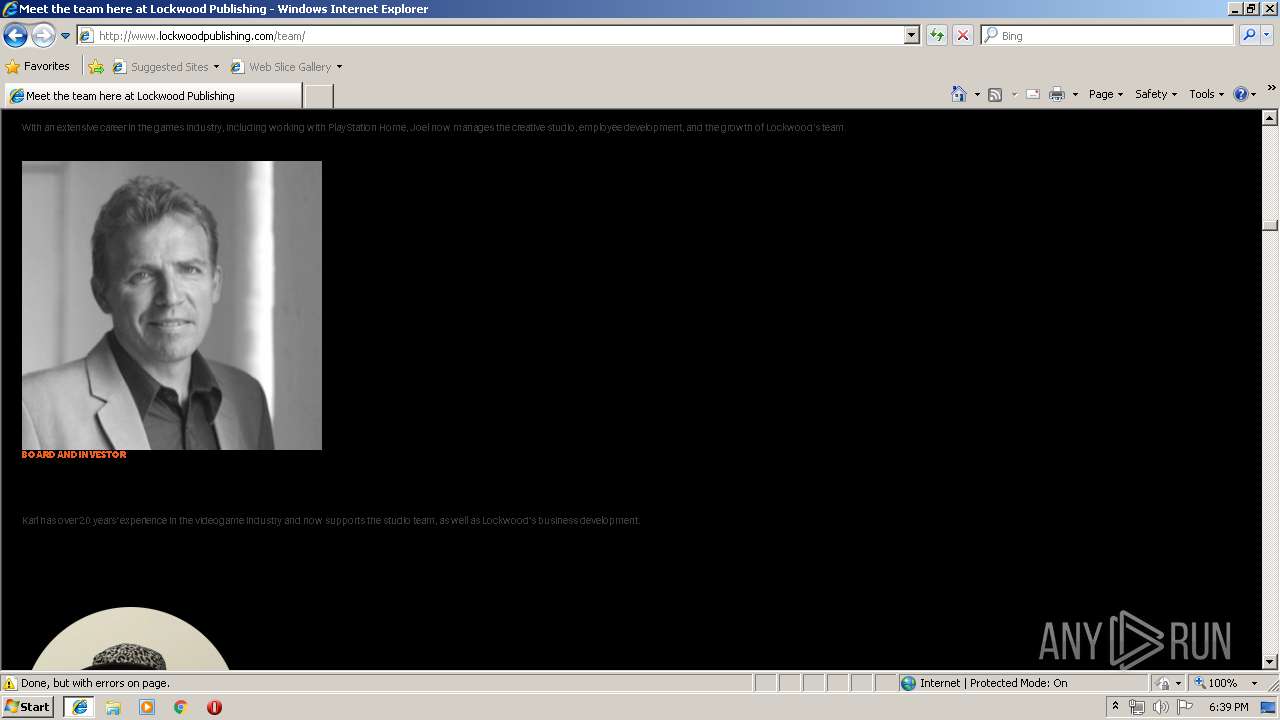Click the Help question mark icon

pyautogui.click(x=1241, y=94)
